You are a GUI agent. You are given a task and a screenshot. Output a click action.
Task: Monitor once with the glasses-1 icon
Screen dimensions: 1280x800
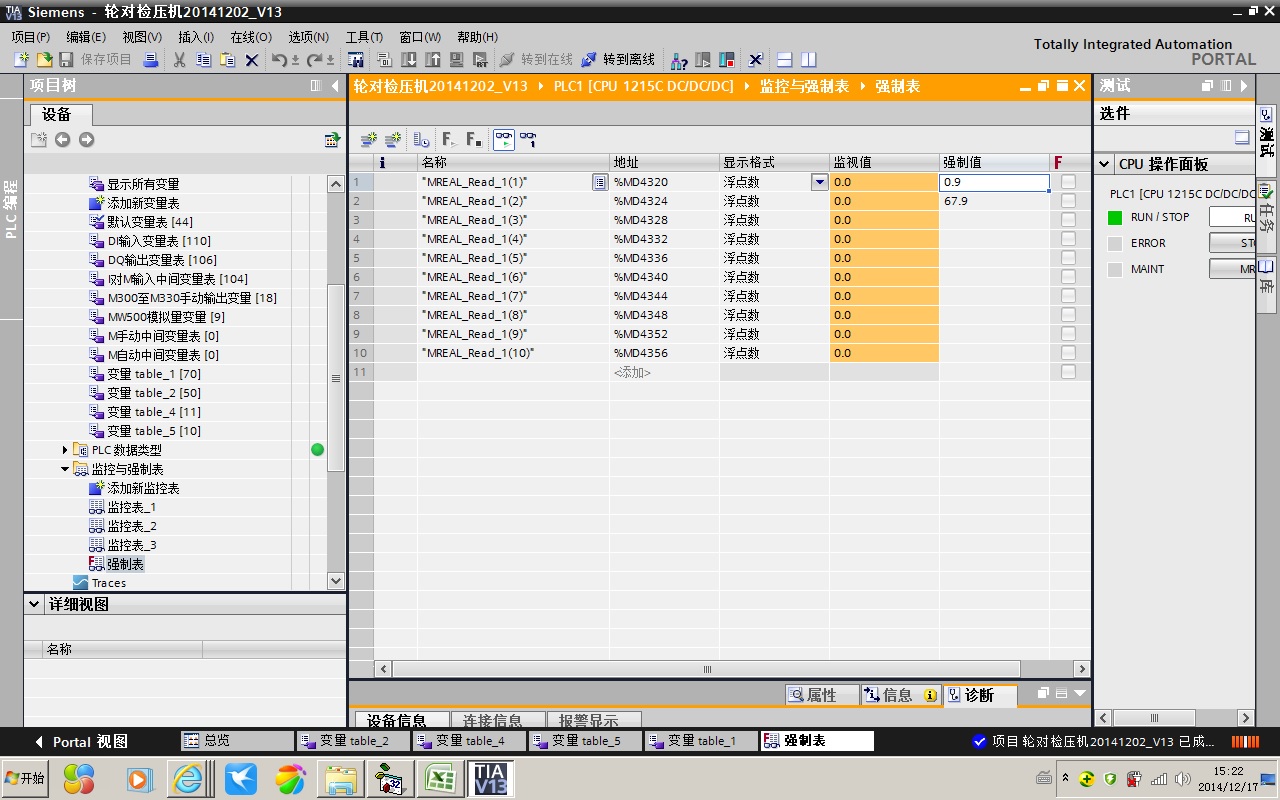(528, 140)
